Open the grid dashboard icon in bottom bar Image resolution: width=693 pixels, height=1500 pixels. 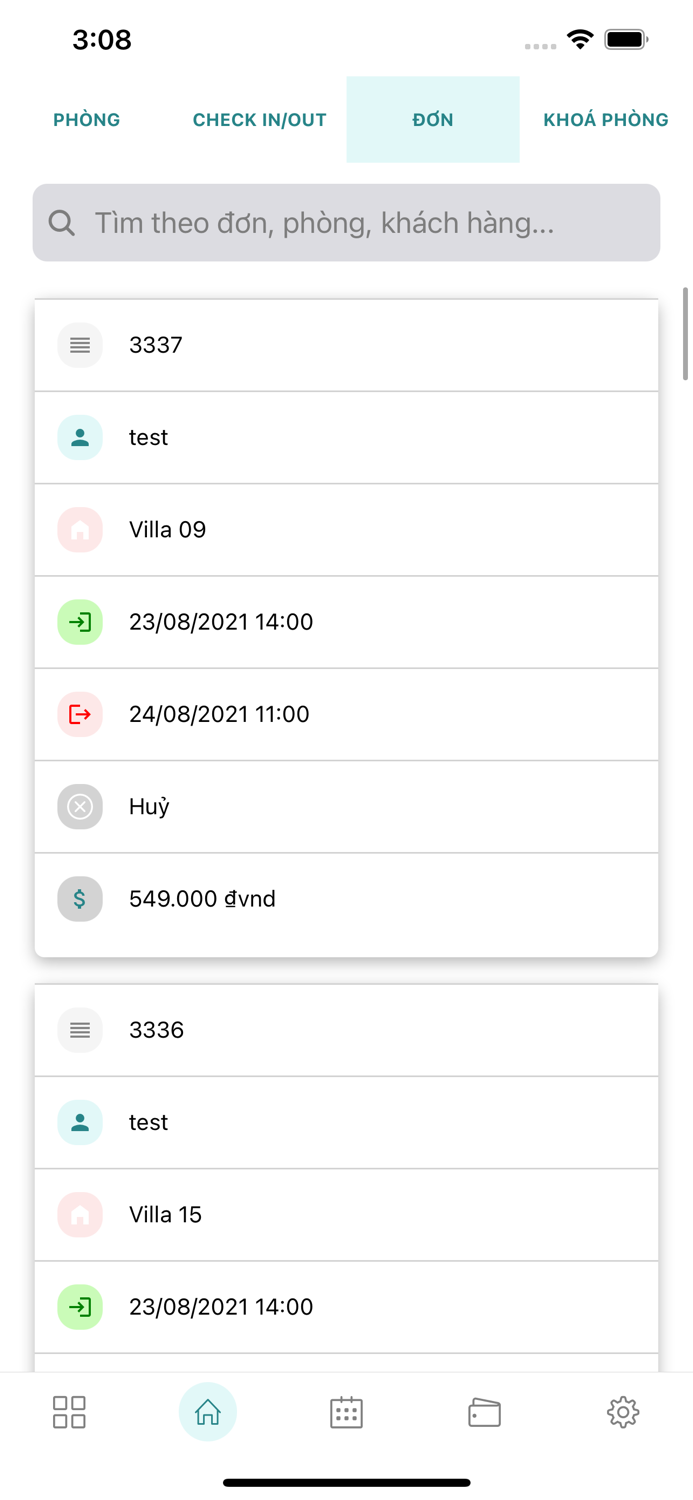[69, 1412]
